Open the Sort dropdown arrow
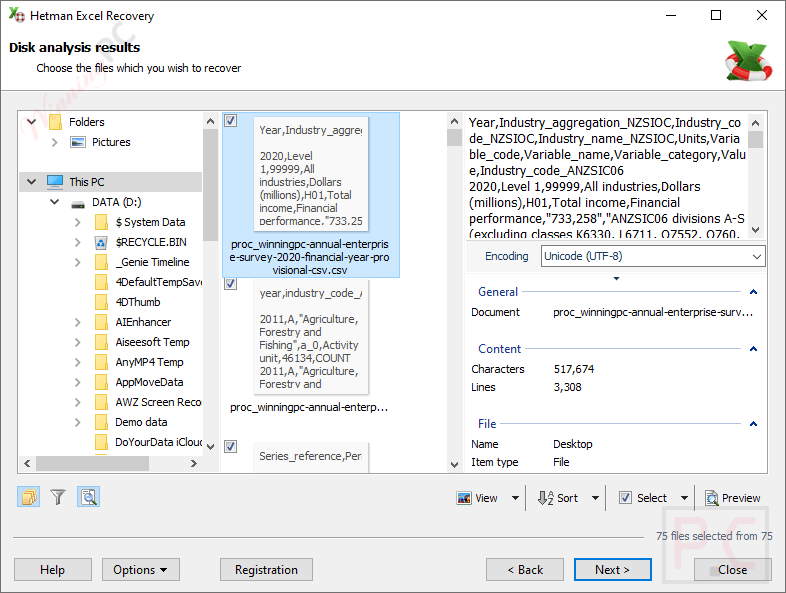Image resolution: width=786 pixels, height=593 pixels. tap(596, 498)
